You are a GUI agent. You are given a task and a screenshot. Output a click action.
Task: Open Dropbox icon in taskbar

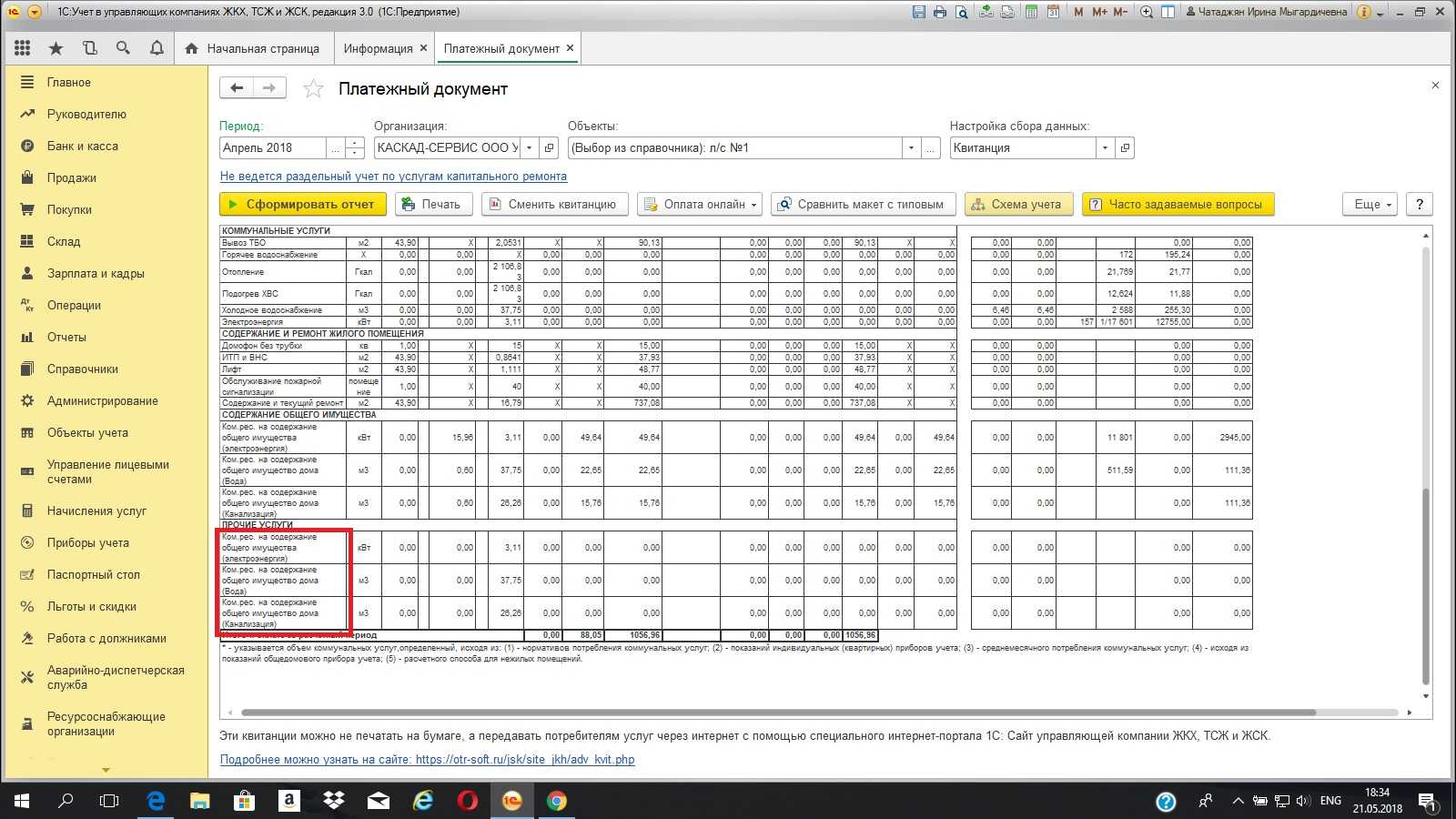(334, 801)
